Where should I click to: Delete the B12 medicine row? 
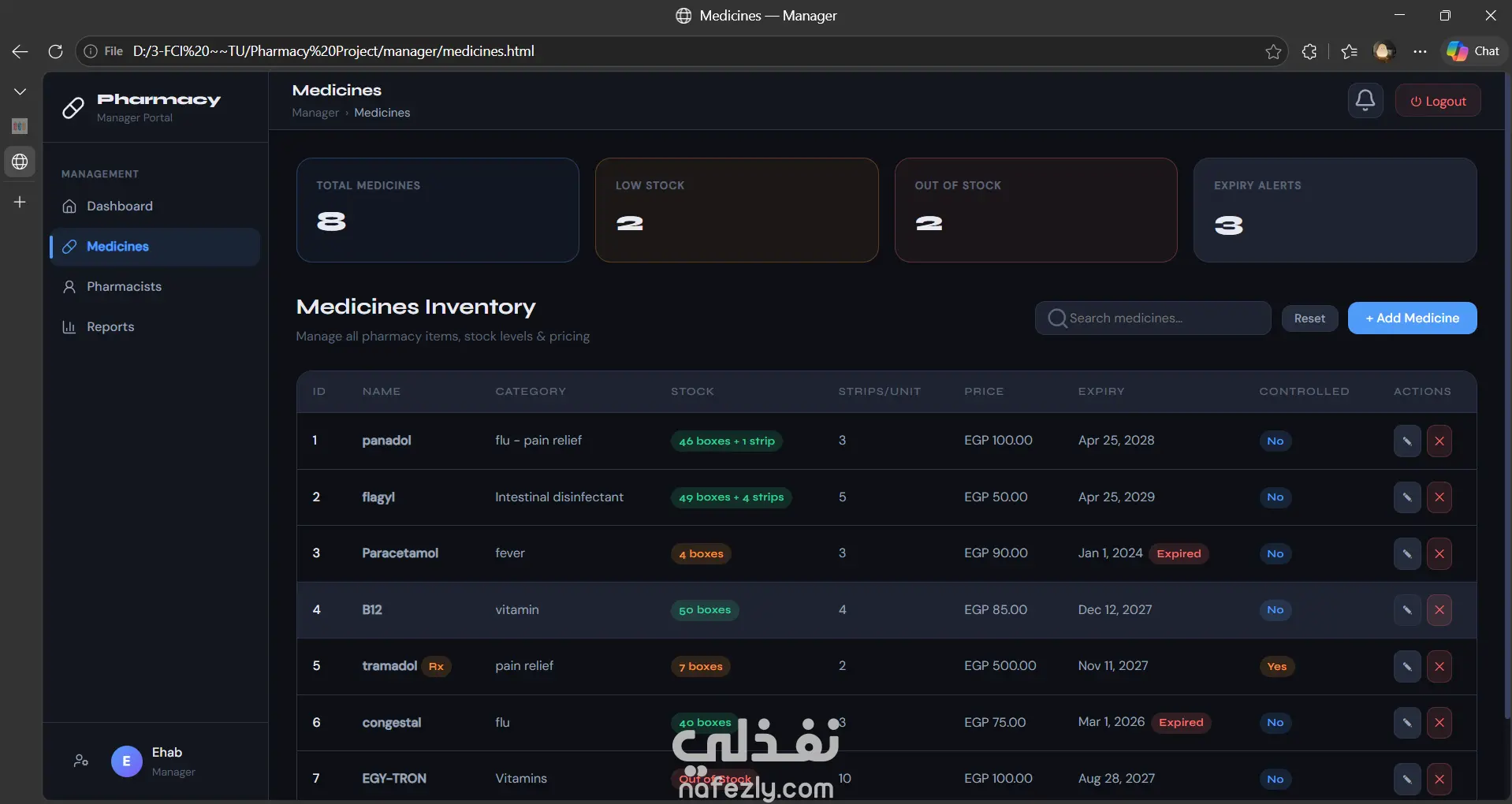(1439, 610)
